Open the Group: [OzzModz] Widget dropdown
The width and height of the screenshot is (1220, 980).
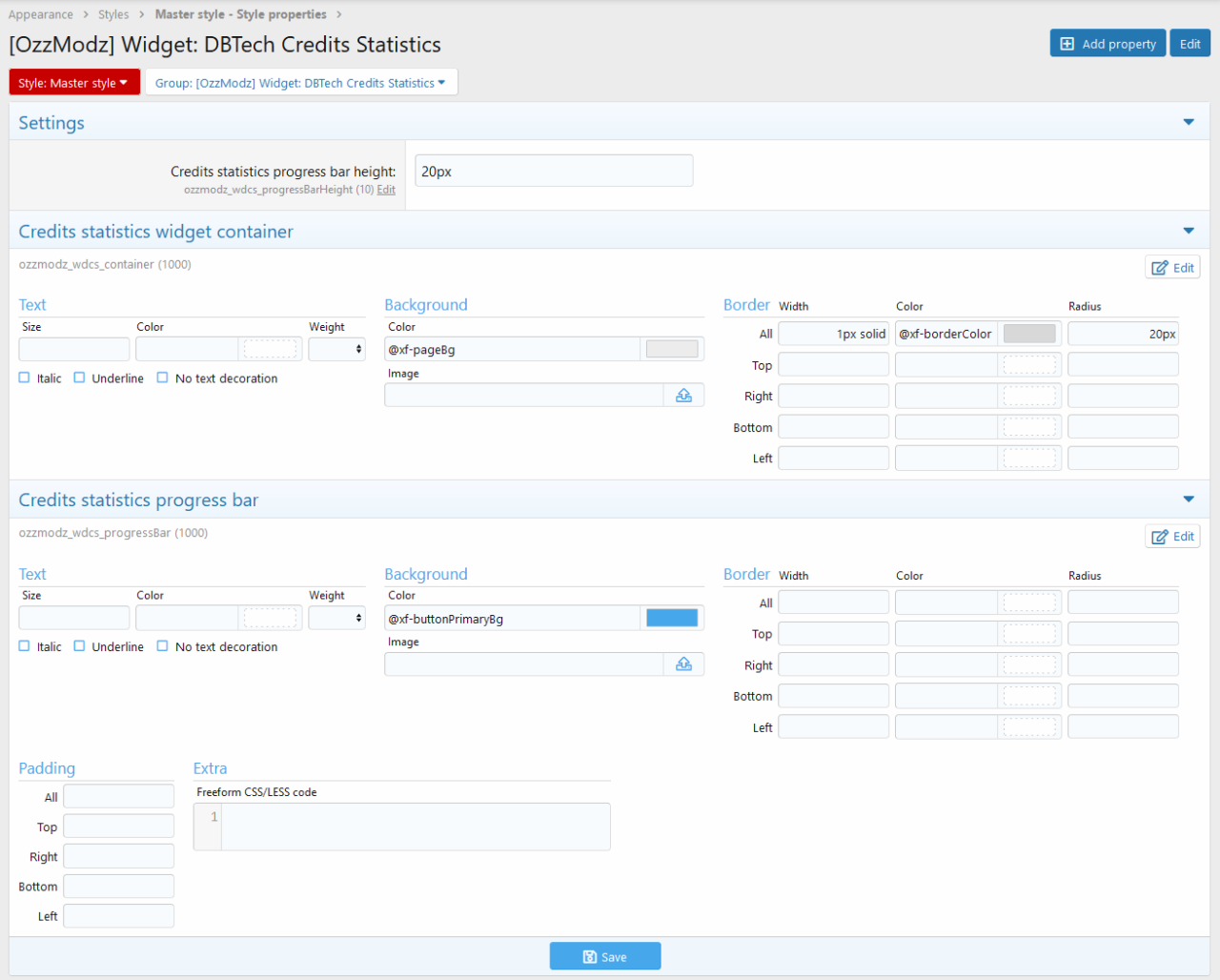click(x=300, y=83)
